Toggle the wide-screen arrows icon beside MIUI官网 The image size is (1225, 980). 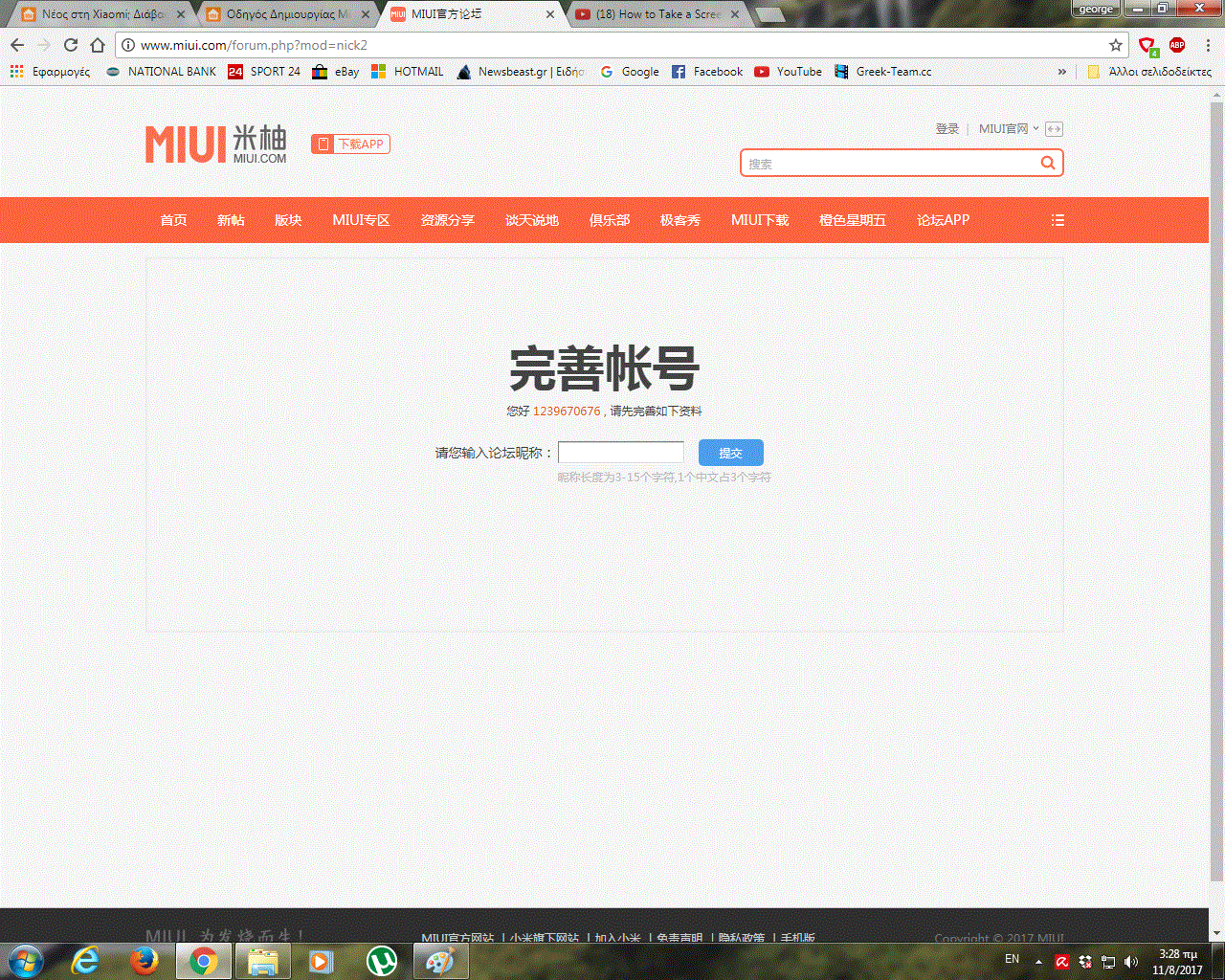point(1054,129)
